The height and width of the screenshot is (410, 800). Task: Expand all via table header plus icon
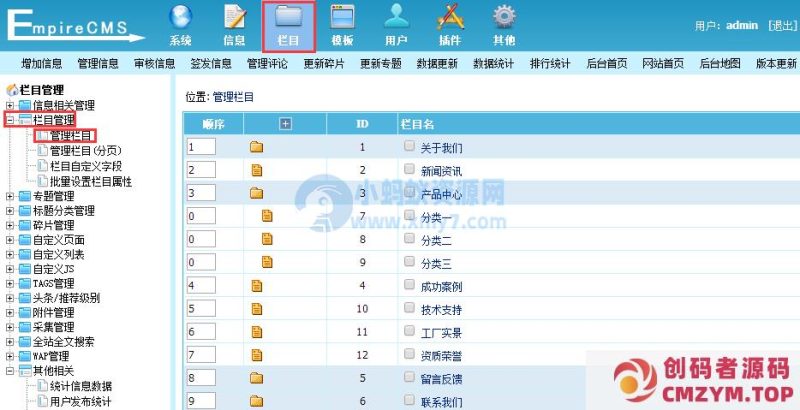coord(286,124)
